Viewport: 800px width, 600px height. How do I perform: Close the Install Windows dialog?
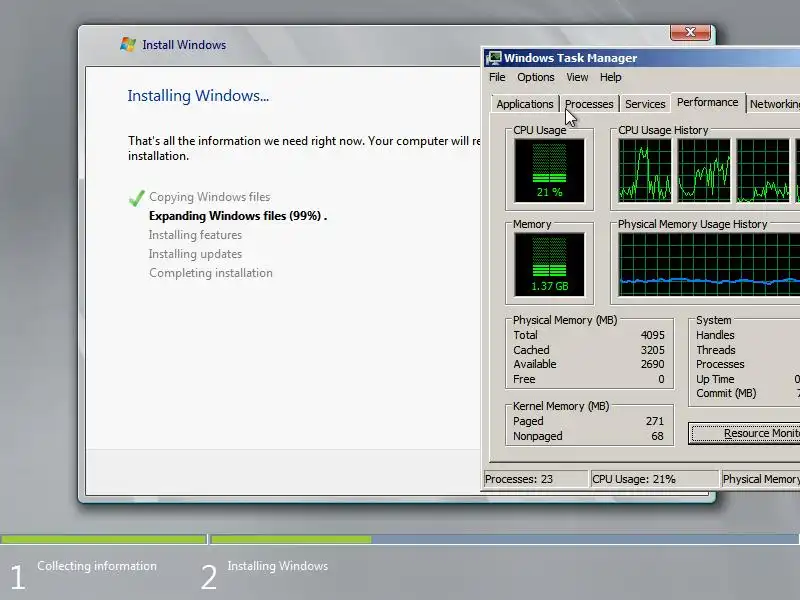[x=690, y=32]
